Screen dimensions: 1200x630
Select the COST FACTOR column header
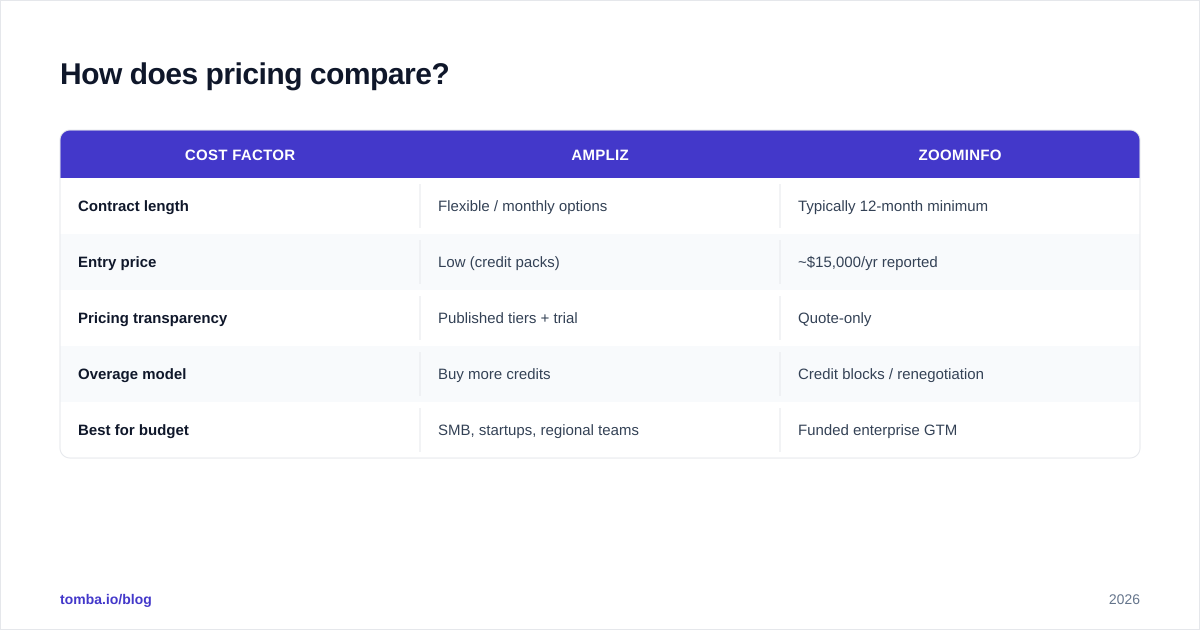(x=240, y=155)
